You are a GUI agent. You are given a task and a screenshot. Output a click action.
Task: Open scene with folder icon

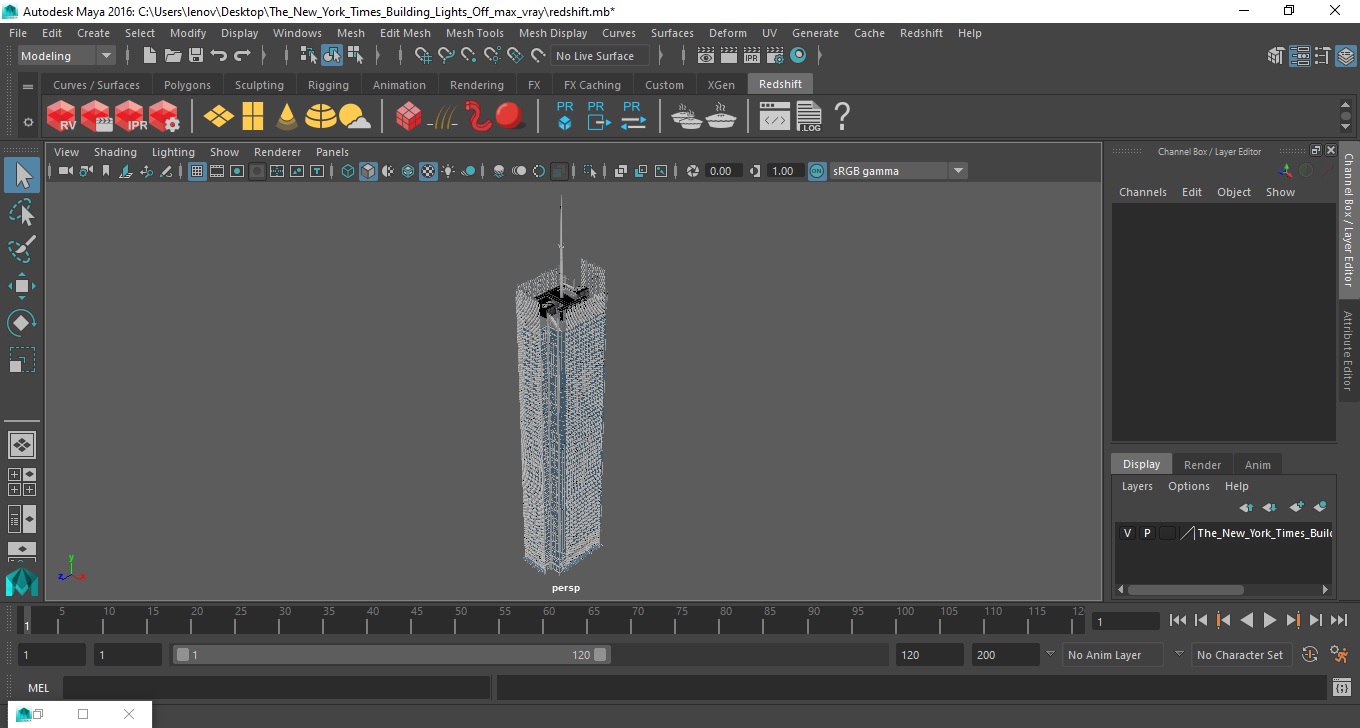click(173, 56)
